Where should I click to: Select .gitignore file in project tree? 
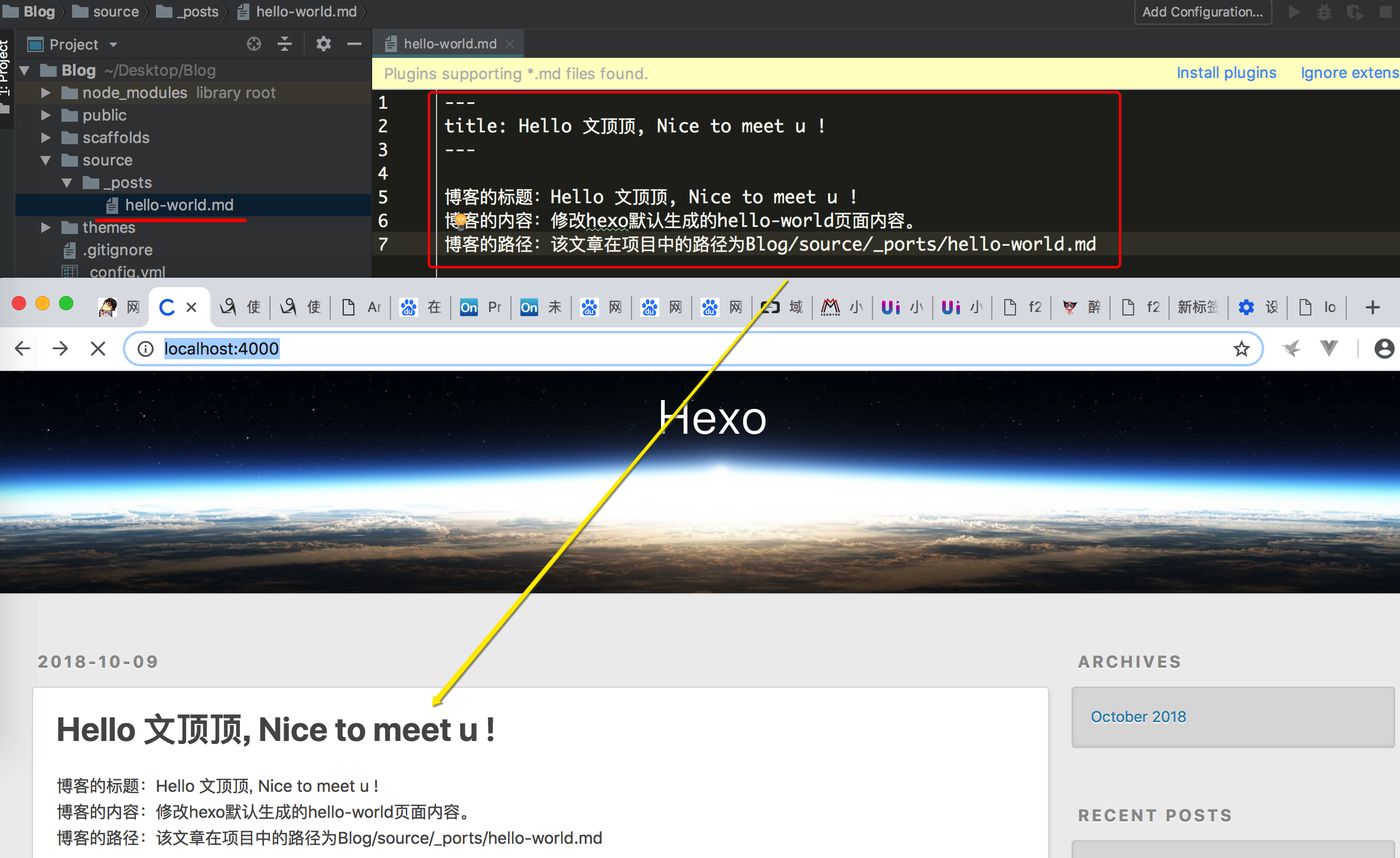pos(118,250)
